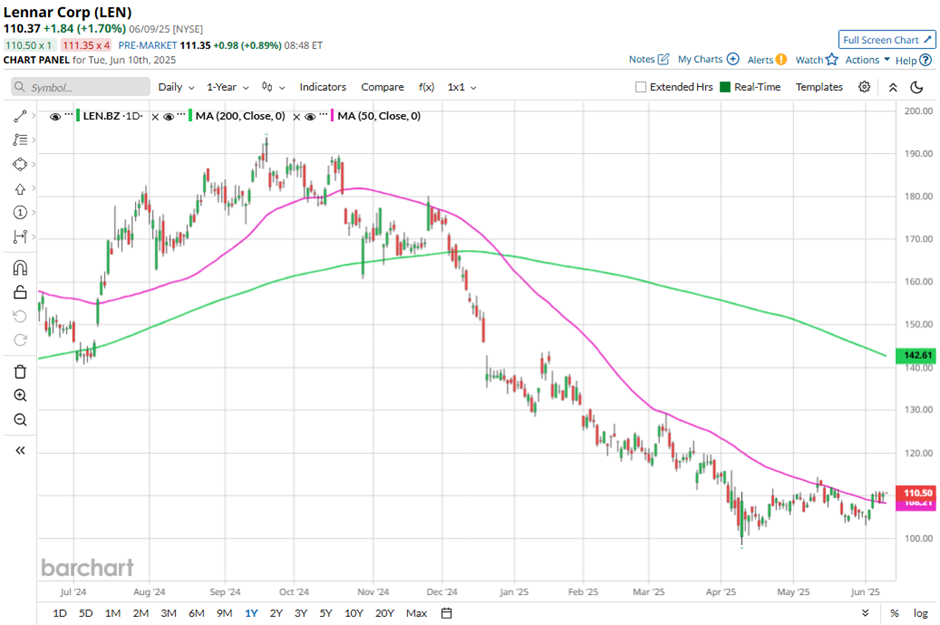Delete drawings with the trash icon
The width and height of the screenshot is (940, 625).
pos(20,372)
